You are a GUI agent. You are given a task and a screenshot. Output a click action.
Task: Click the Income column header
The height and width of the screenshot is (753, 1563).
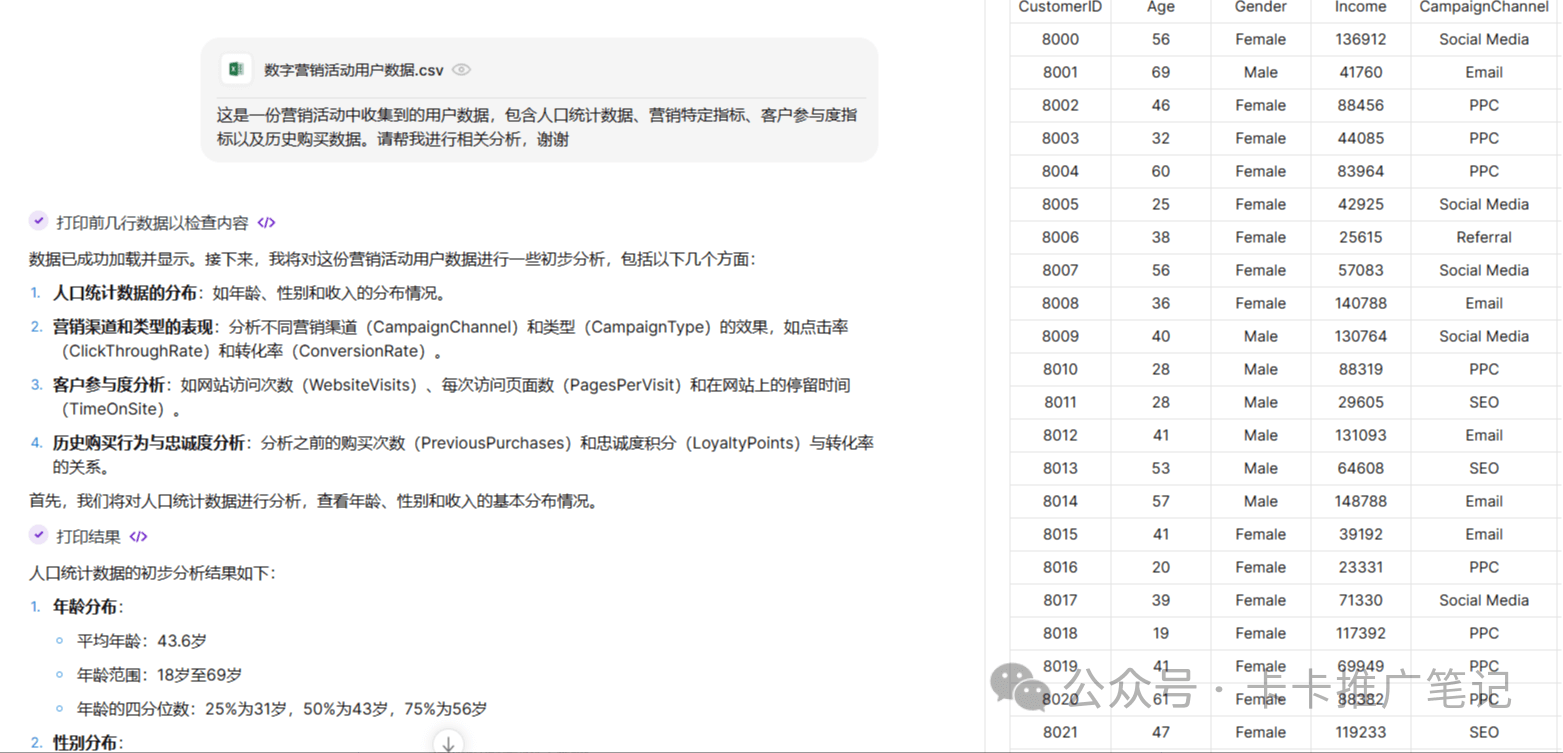coord(1360,7)
